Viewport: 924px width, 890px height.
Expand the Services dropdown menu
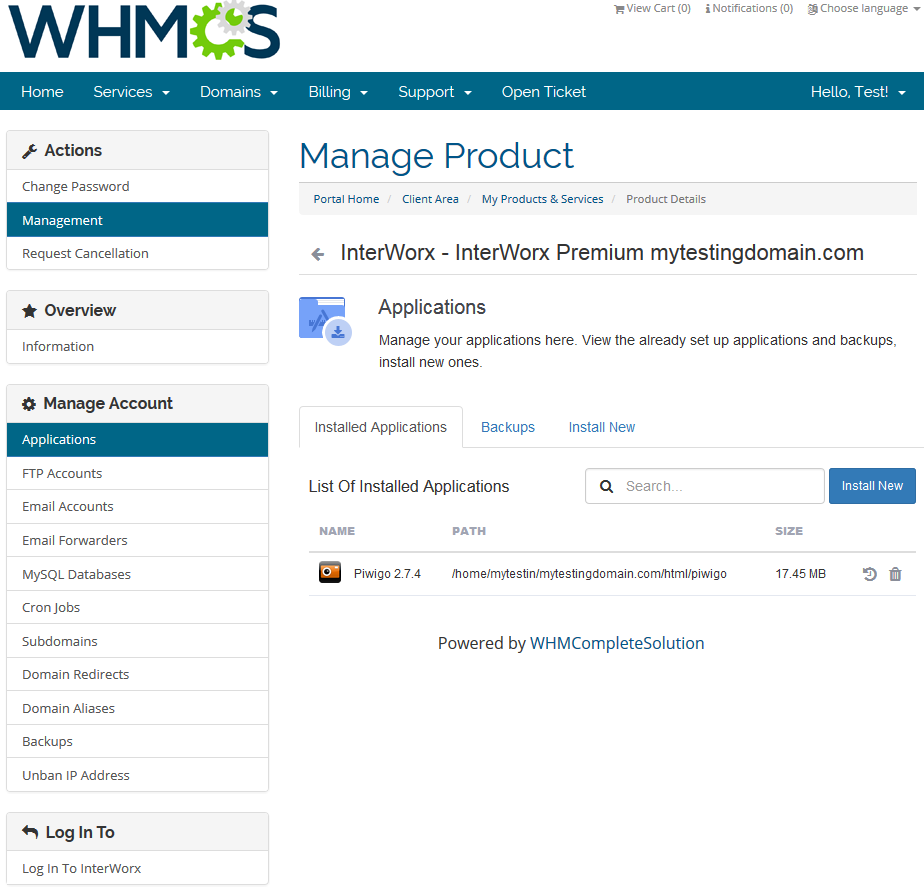(x=131, y=92)
